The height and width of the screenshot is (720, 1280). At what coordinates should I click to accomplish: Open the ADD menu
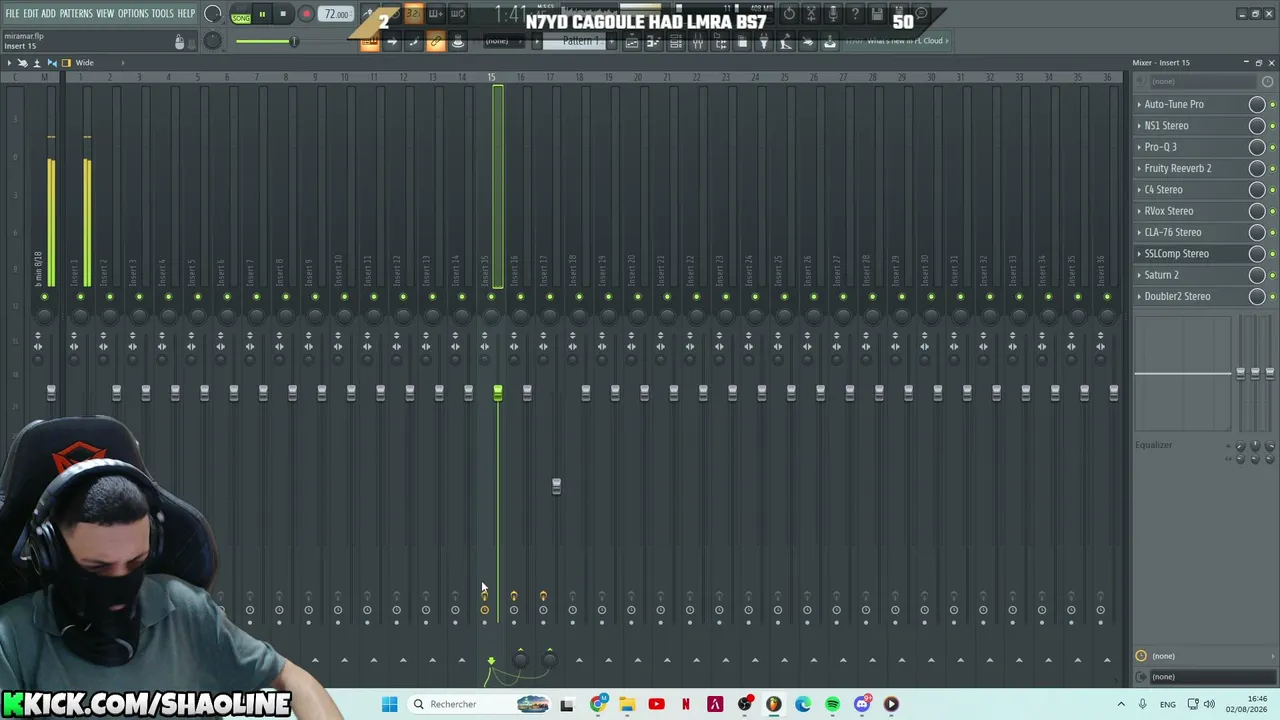click(x=48, y=14)
